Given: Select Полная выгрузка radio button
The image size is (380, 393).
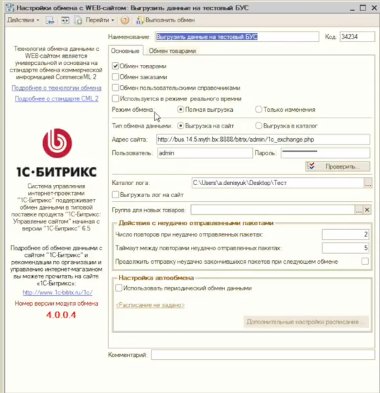Looking at the screenshot, I should [180, 109].
